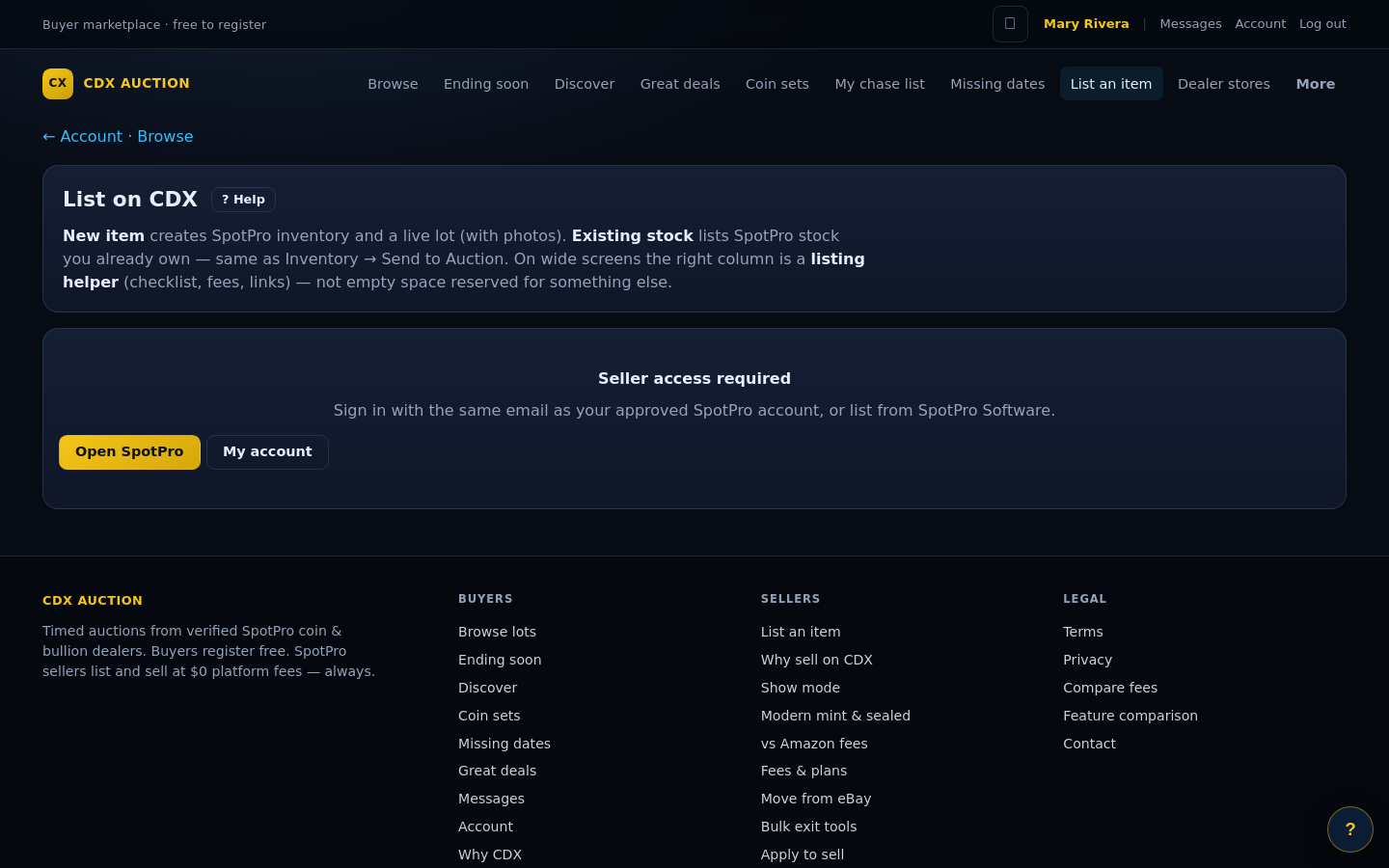Open the ? Help badge
This screenshot has height=868, width=1389.
243,200
